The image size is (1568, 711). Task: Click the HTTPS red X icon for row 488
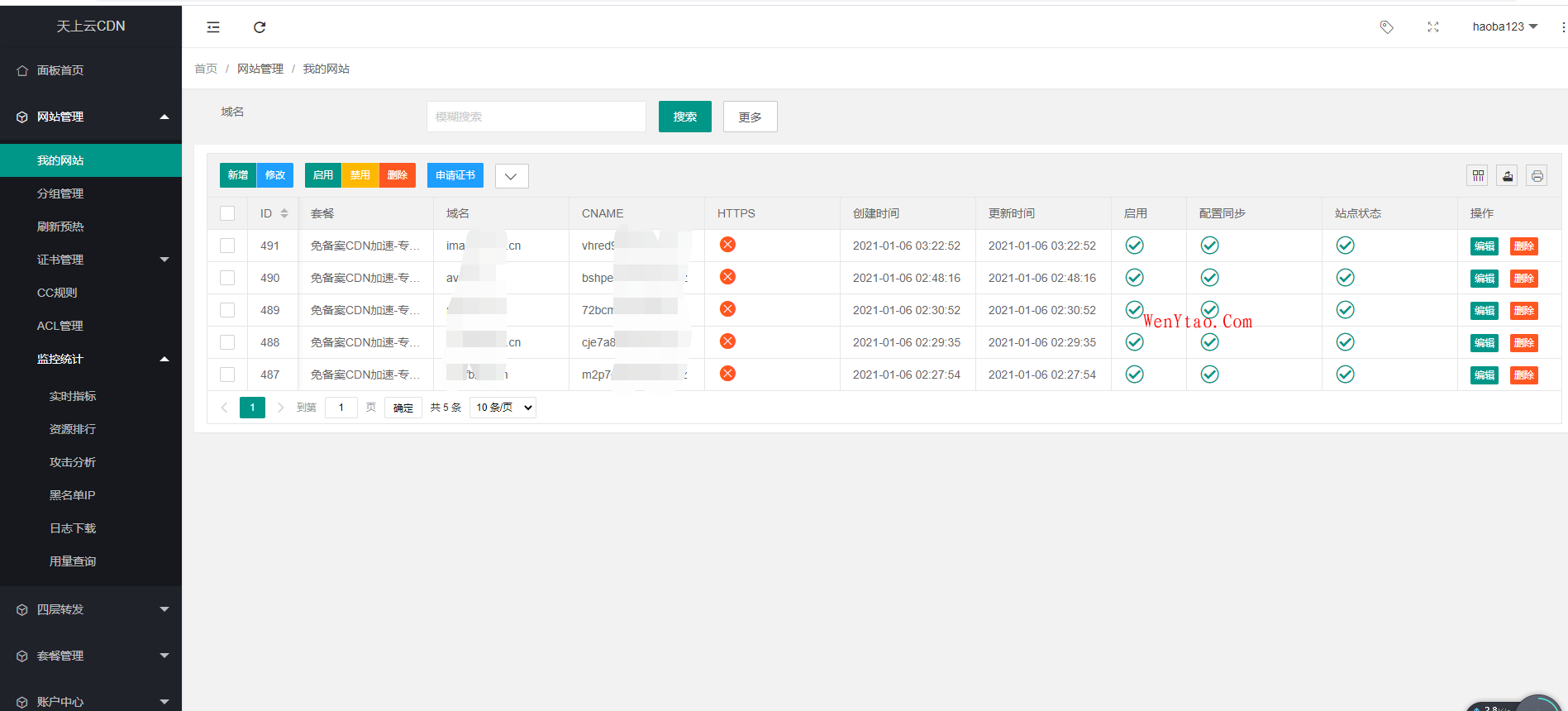click(727, 341)
